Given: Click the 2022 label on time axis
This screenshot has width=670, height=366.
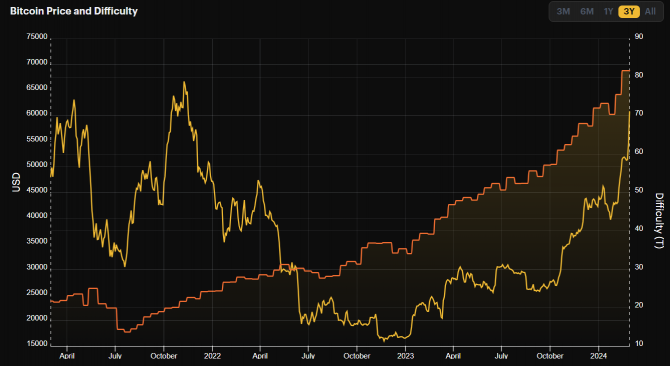Looking at the screenshot, I should pyautogui.click(x=212, y=356).
